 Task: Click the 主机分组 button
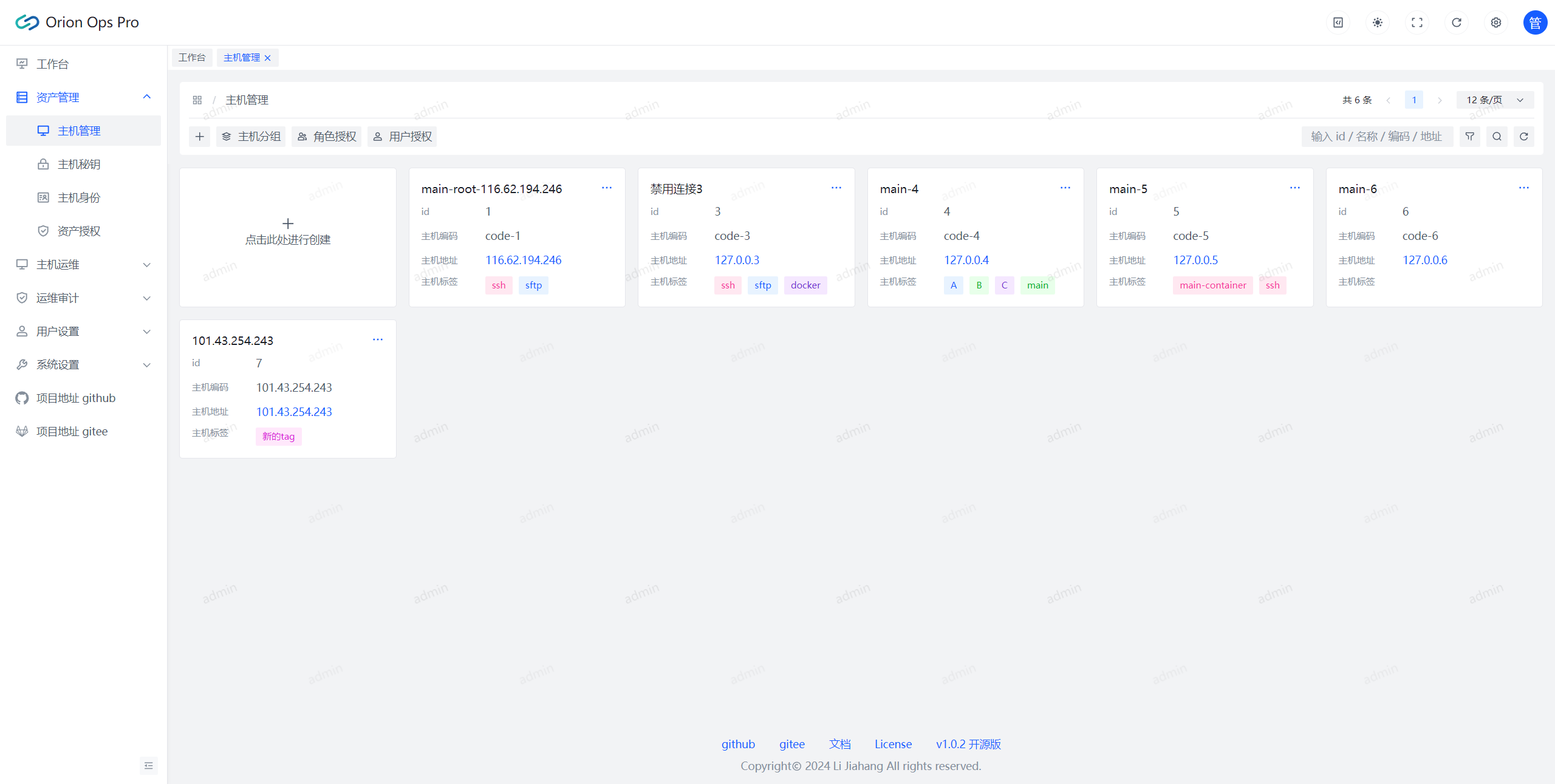[x=251, y=137]
